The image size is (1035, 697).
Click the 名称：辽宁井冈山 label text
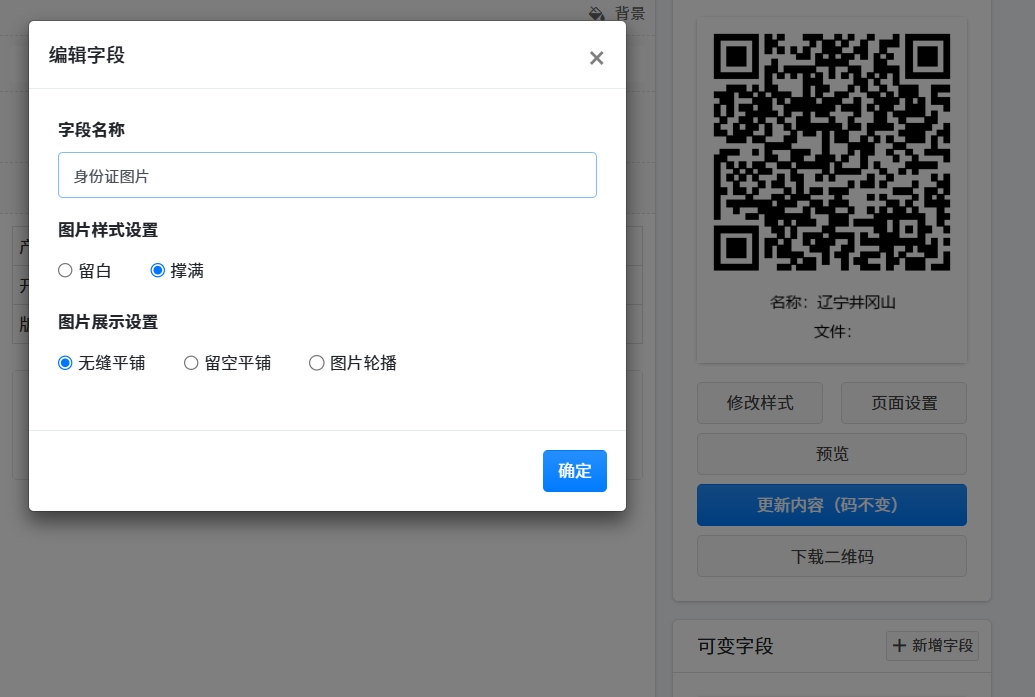(831, 302)
